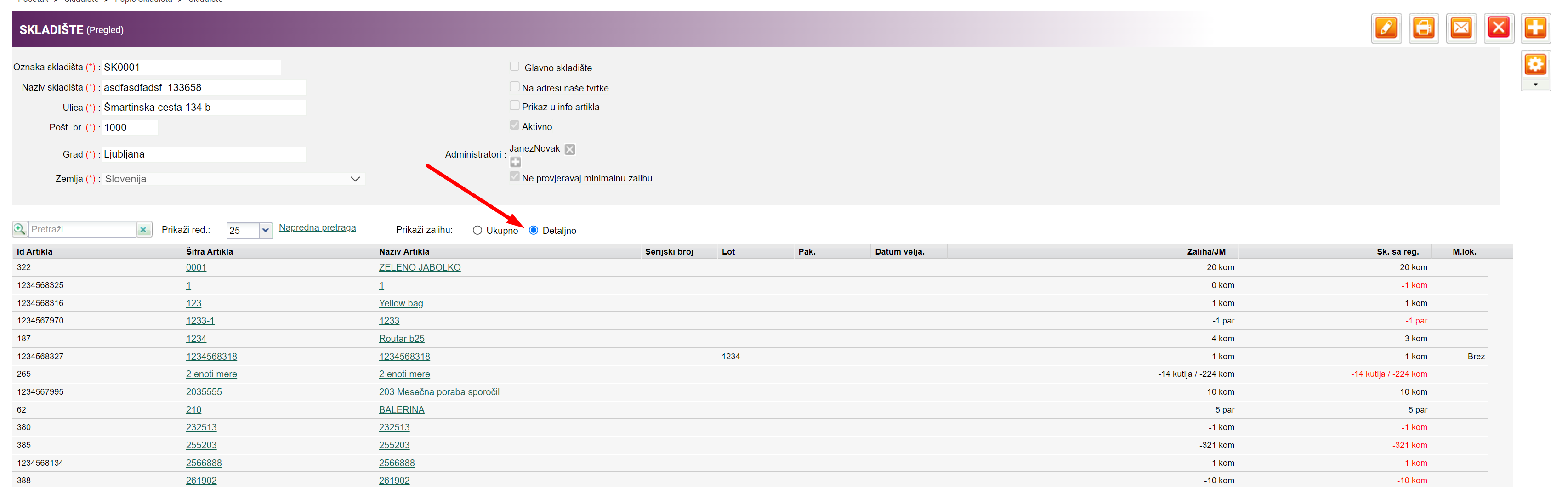Open article name 255203 link
This screenshot has height=487, width=1568.
(x=394, y=446)
